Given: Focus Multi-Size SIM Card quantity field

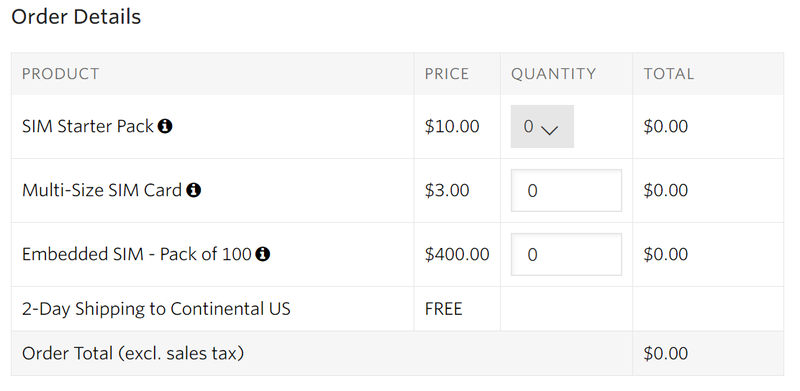Looking at the screenshot, I should pos(566,190).
